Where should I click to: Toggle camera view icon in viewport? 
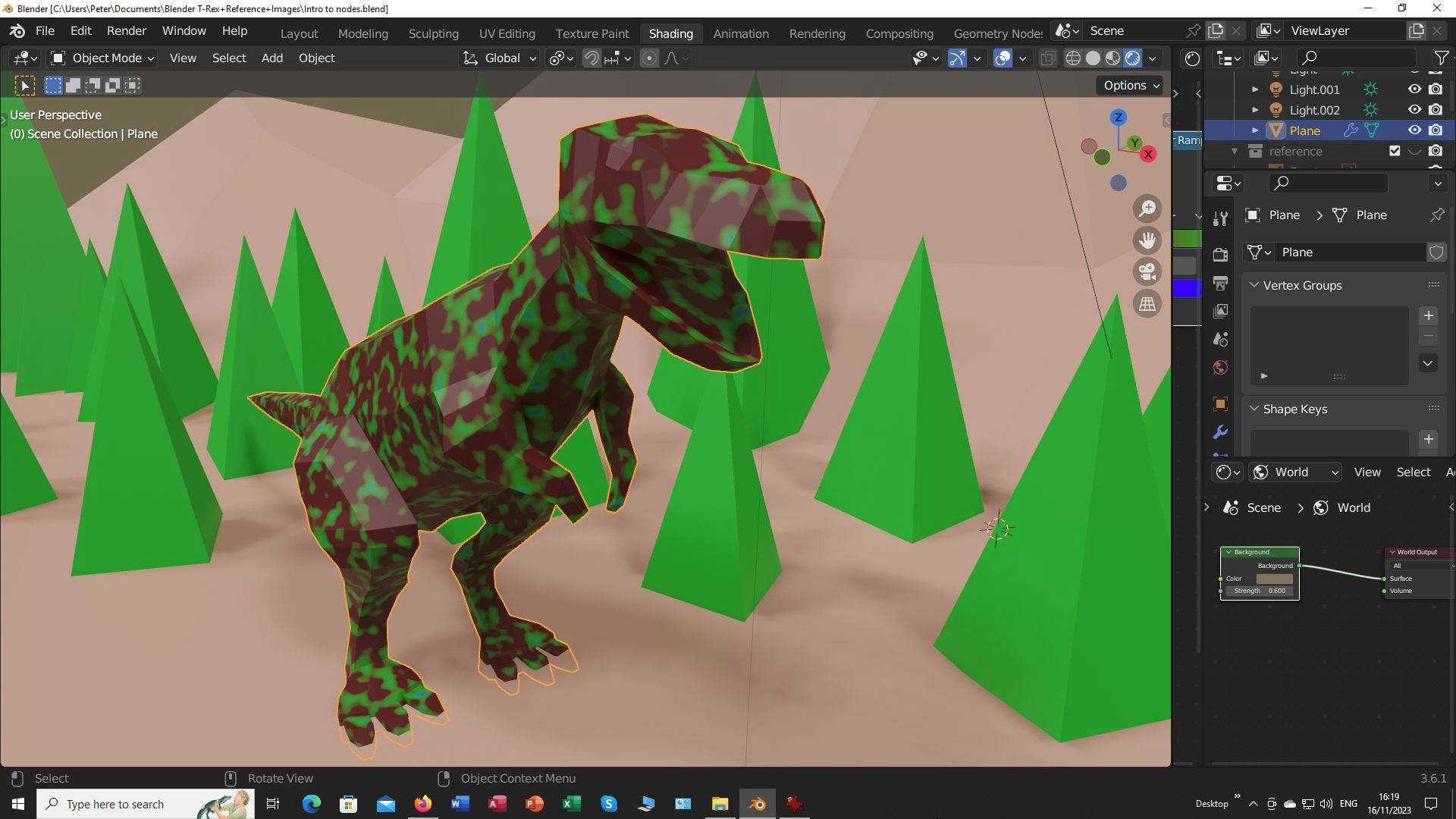pos(1147,272)
